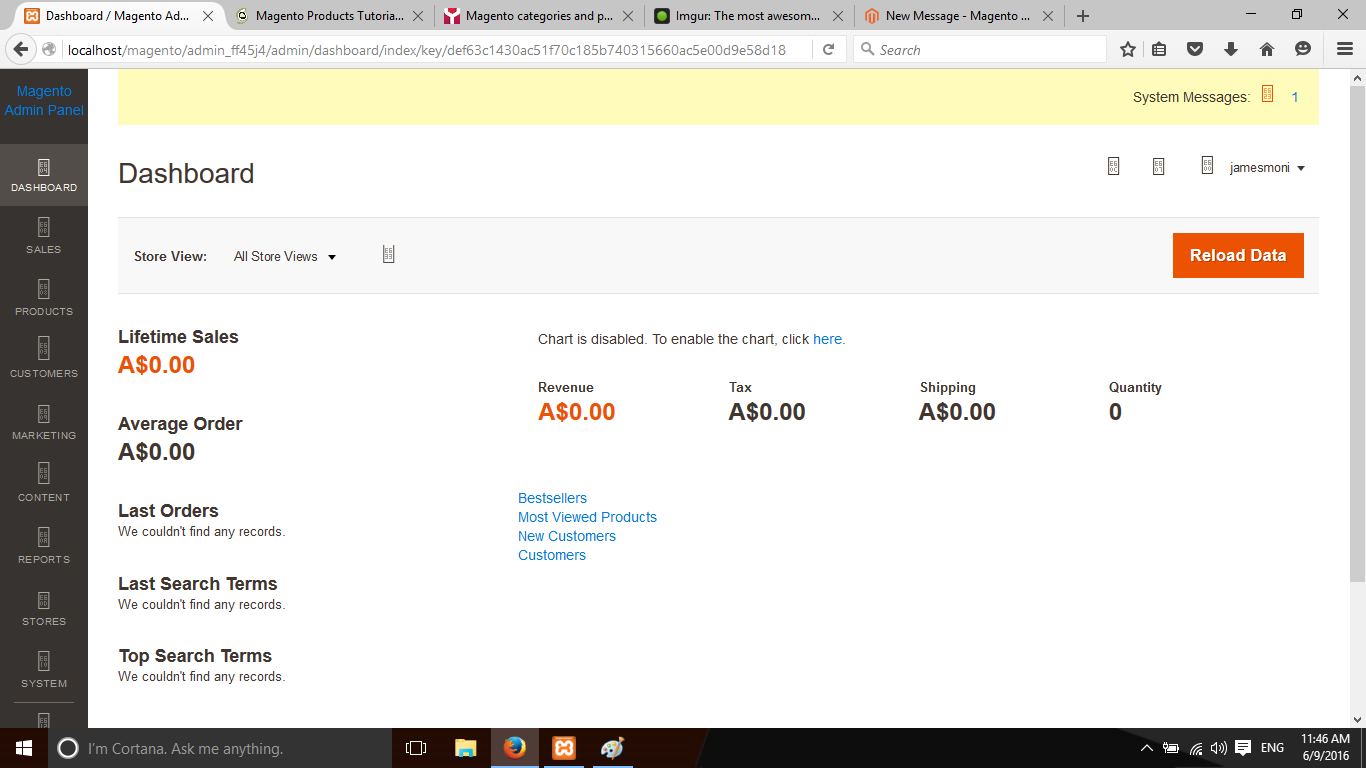This screenshot has width=1366, height=768.
Task: Open File Explorer from the taskbar
Action: [x=466, y=748]
